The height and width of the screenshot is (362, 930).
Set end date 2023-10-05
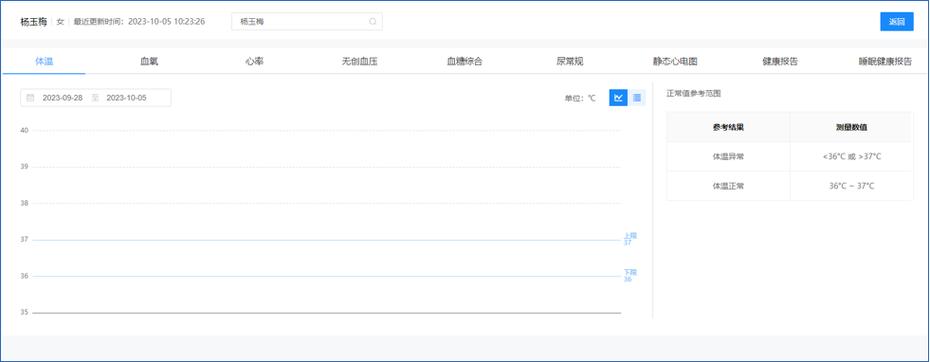tap(126, 98)
